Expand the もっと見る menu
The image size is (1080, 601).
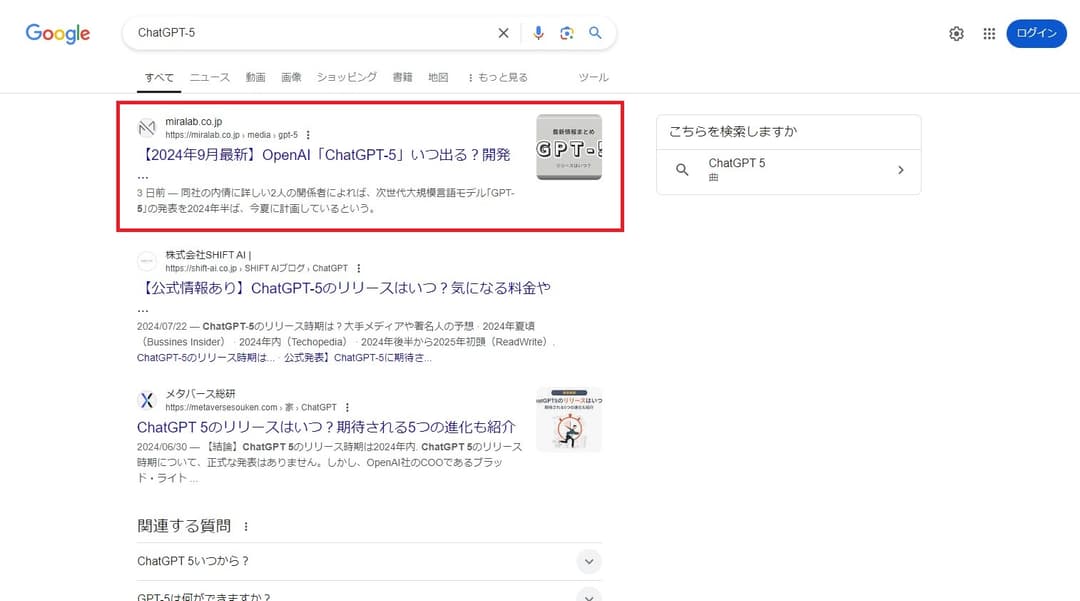[498, 77]
